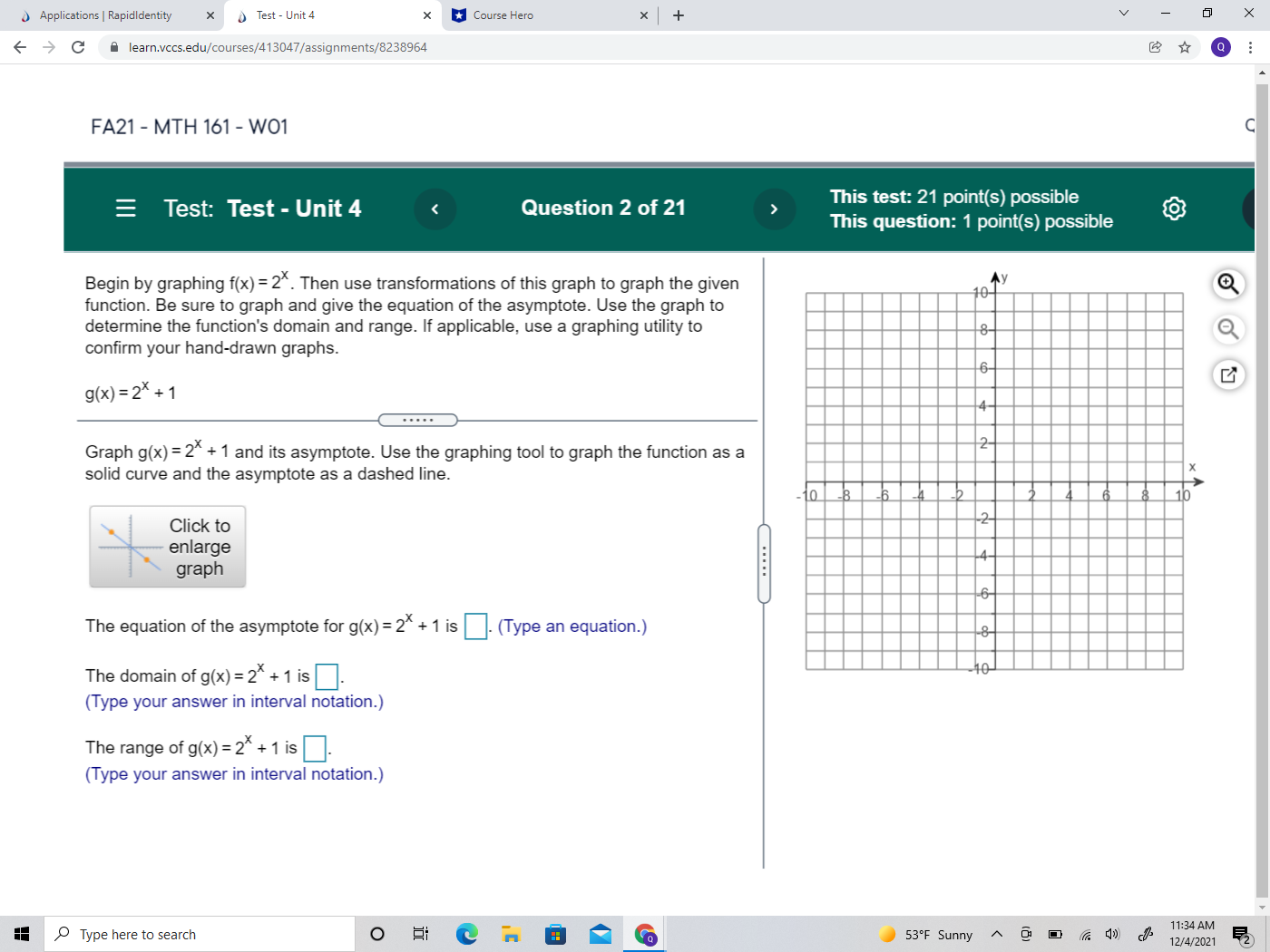Image resolution: width=1270 pixels, height=952 pixels.
Task: Switch to the Course Hero tab
Action: [x=503, y=15]
